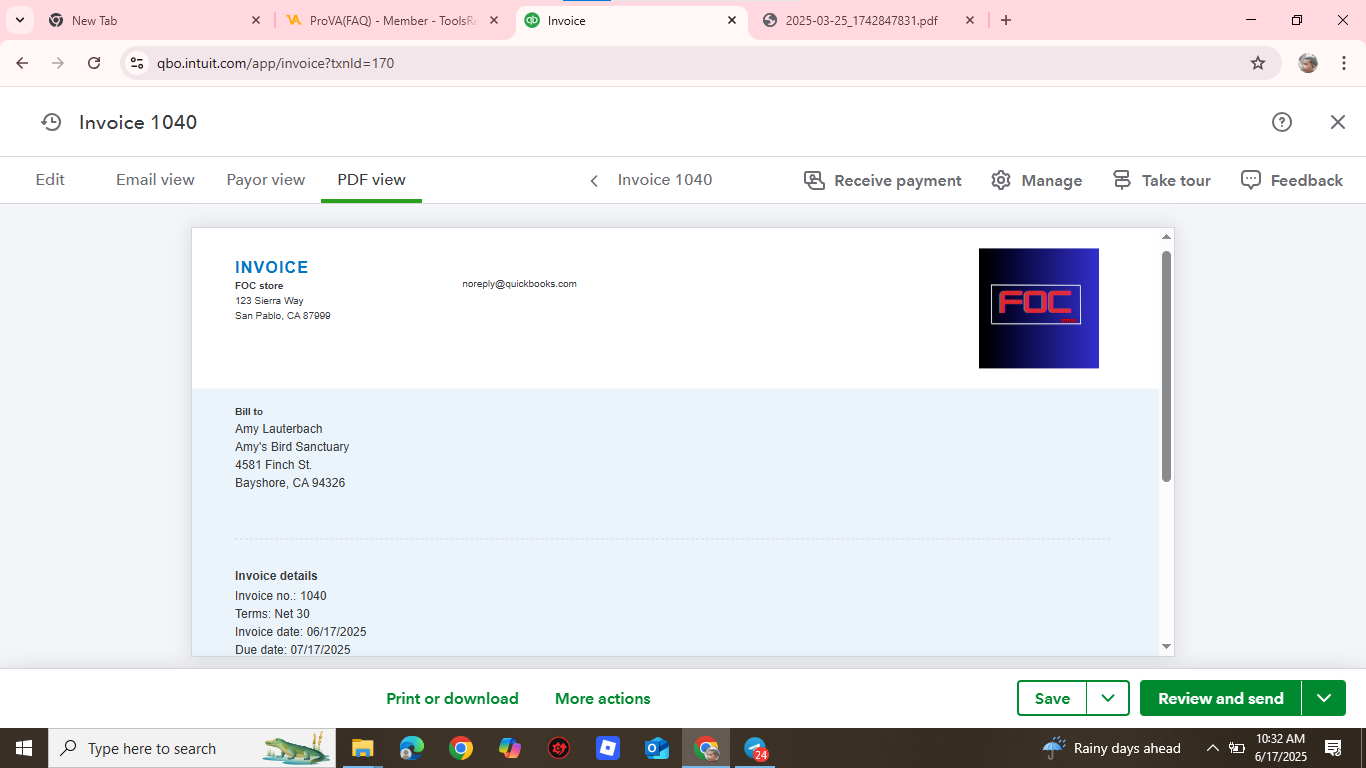This screenshot has height=768, width=1366.
Task: Expand the browser tab search dropdown
Action: point(20,20)
